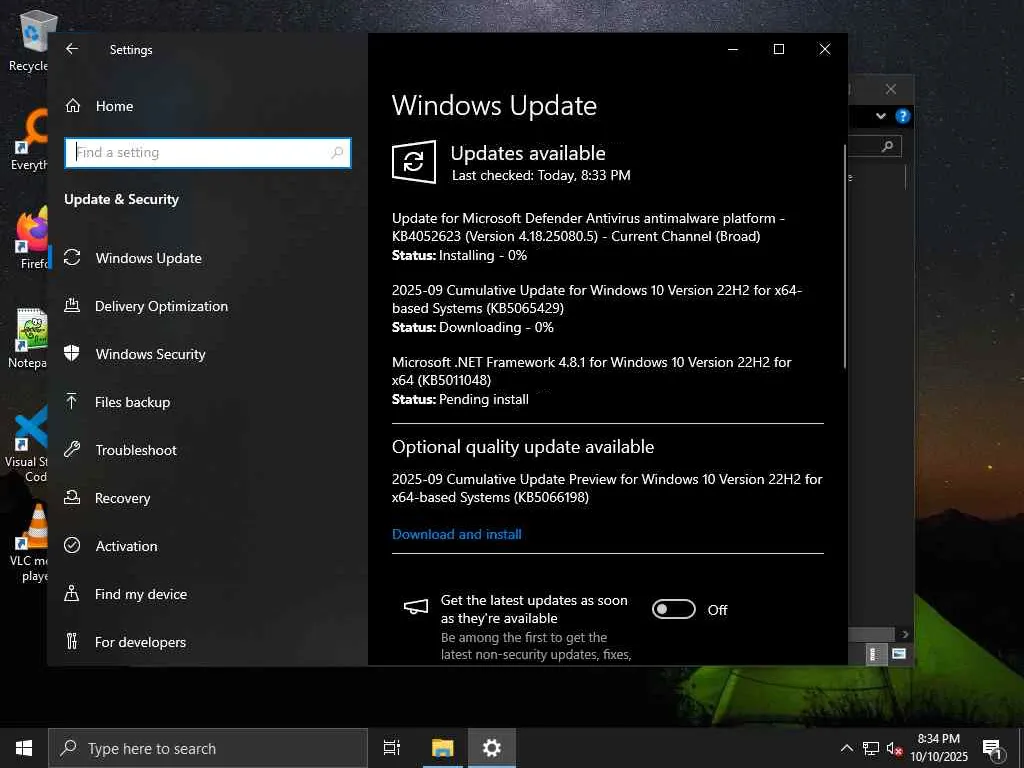Click details view button in background window
Image resolution: width=1024 pixels, height=768 pixels.
click(874, 654)
